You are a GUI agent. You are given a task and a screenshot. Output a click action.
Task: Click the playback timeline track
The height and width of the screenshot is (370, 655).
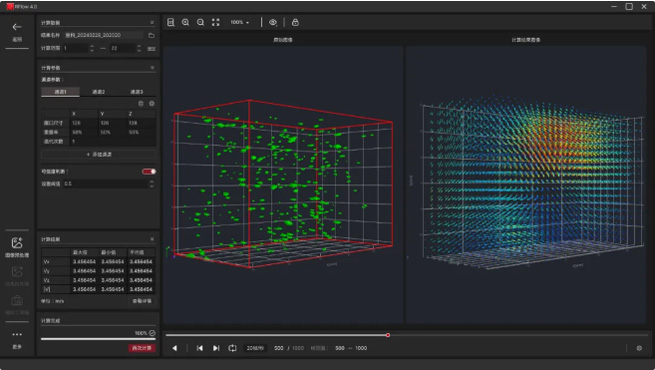click(x=406, y=335)
